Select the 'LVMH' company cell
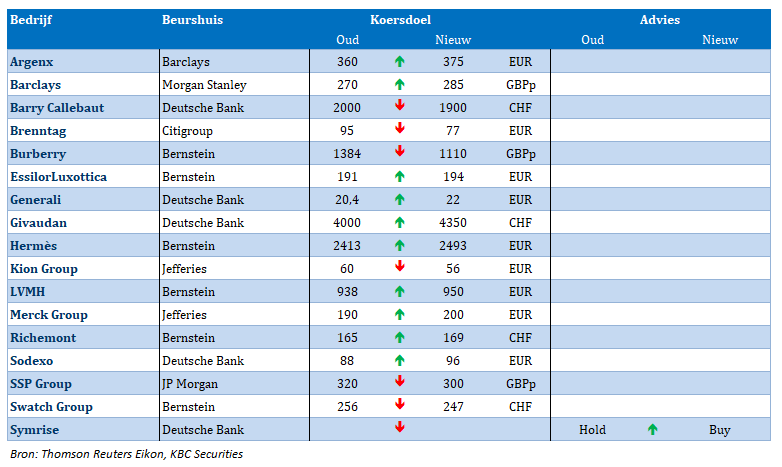 coord(83,291)
